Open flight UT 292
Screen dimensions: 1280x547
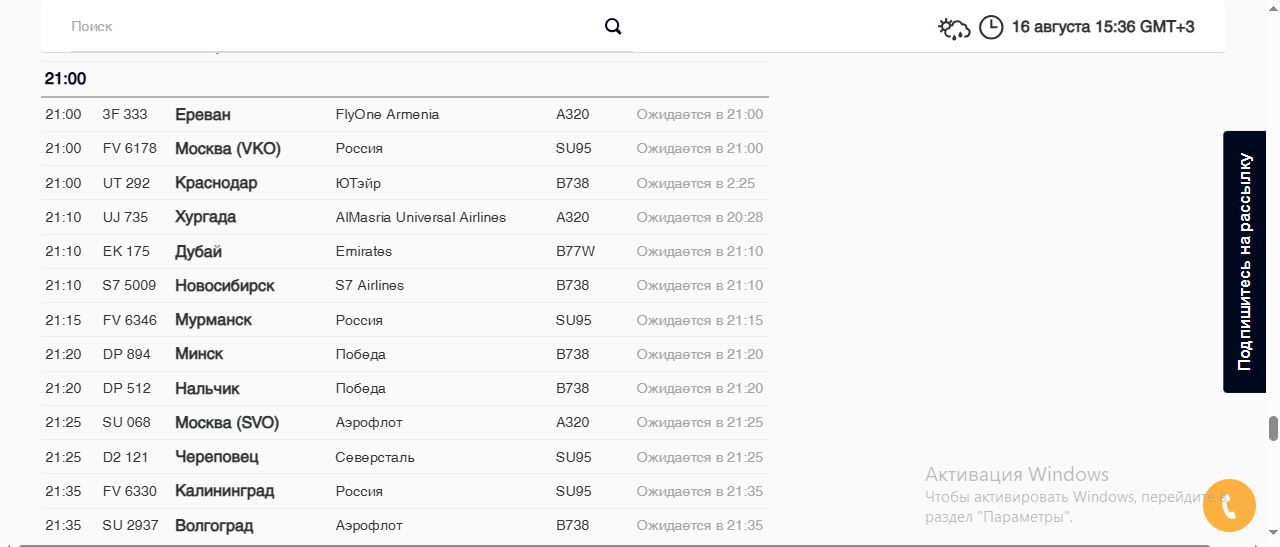(126, 183)
